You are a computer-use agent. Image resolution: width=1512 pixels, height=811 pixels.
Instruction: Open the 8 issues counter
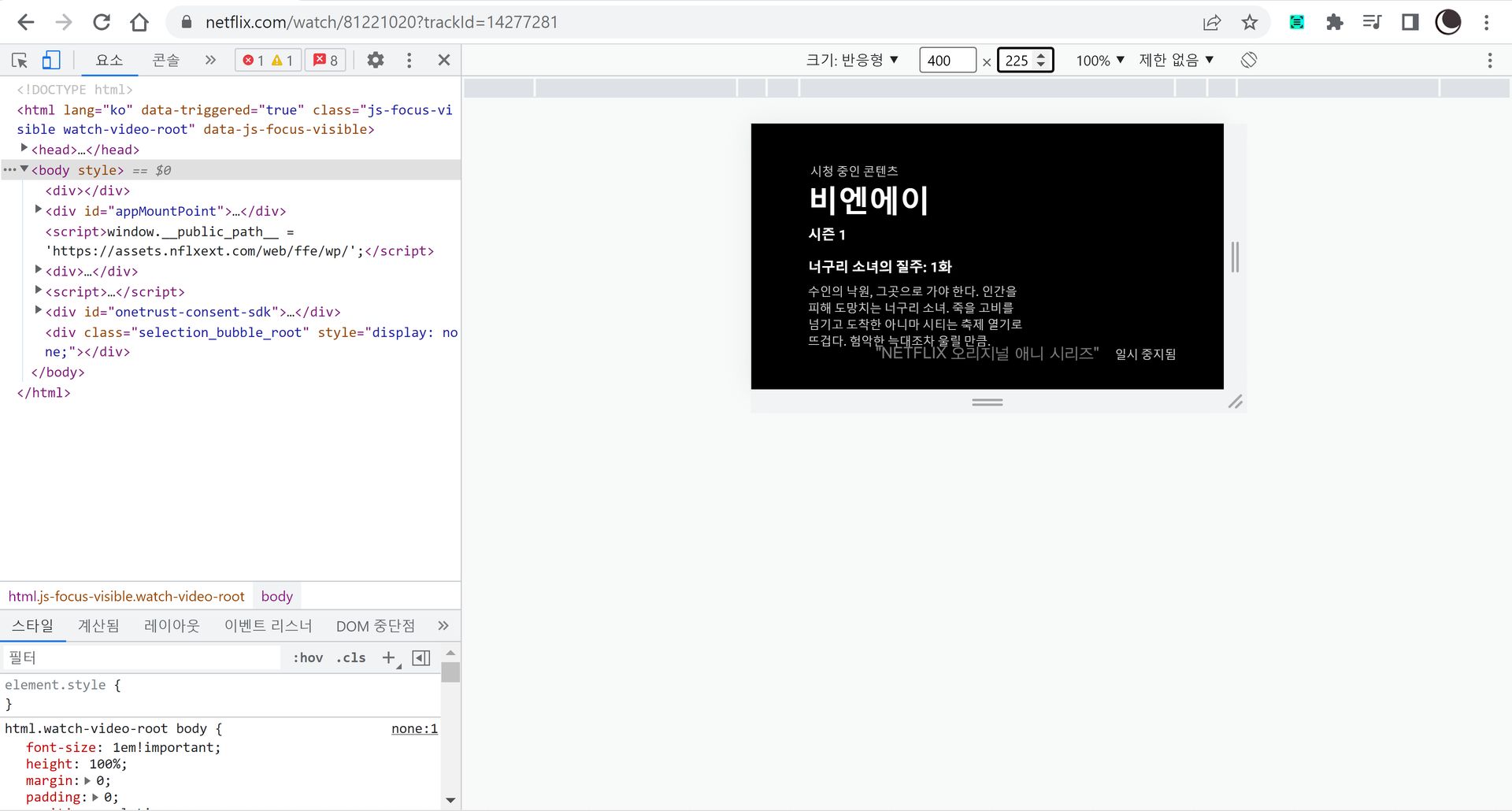click(325, 60)
